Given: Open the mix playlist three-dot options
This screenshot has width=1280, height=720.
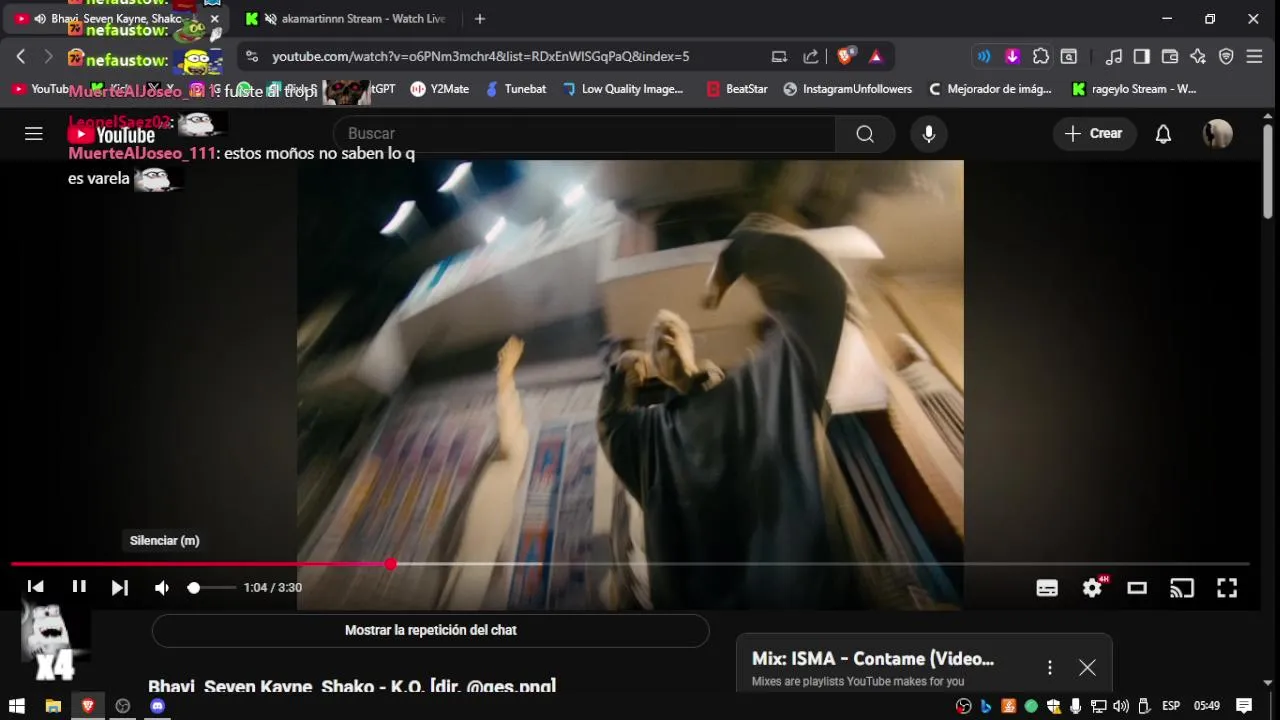Looking at the screenshot, I should tap(1050, 667).
